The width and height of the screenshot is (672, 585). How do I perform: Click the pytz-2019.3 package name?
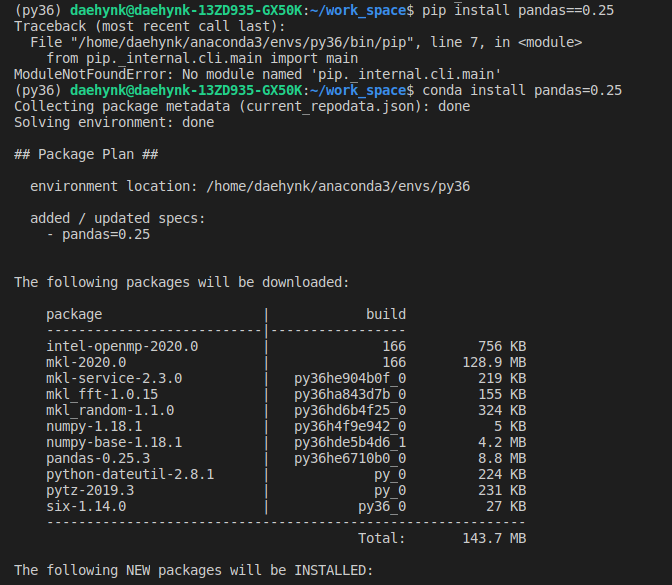90,490
